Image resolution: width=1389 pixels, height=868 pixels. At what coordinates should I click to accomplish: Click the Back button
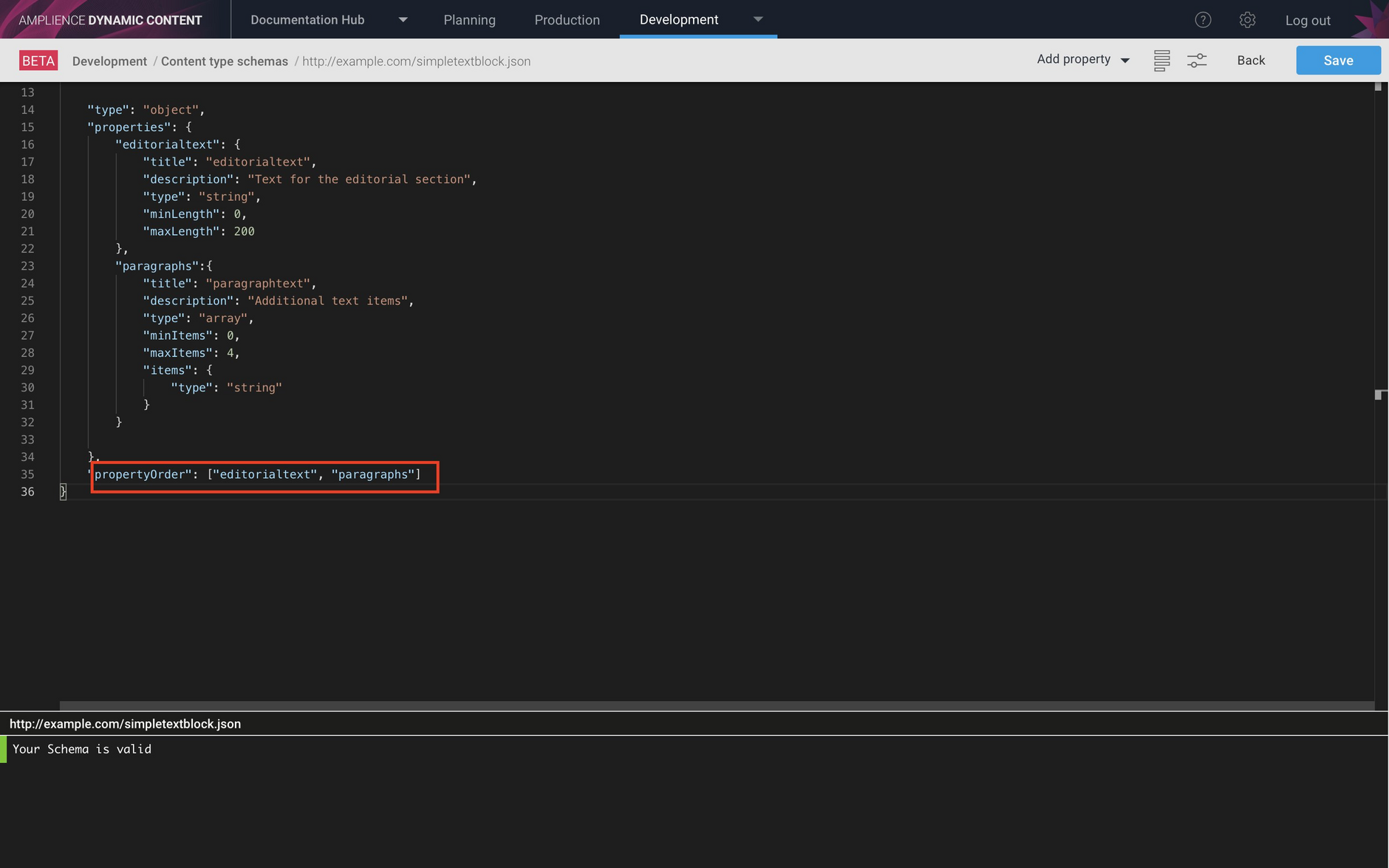1250,60
